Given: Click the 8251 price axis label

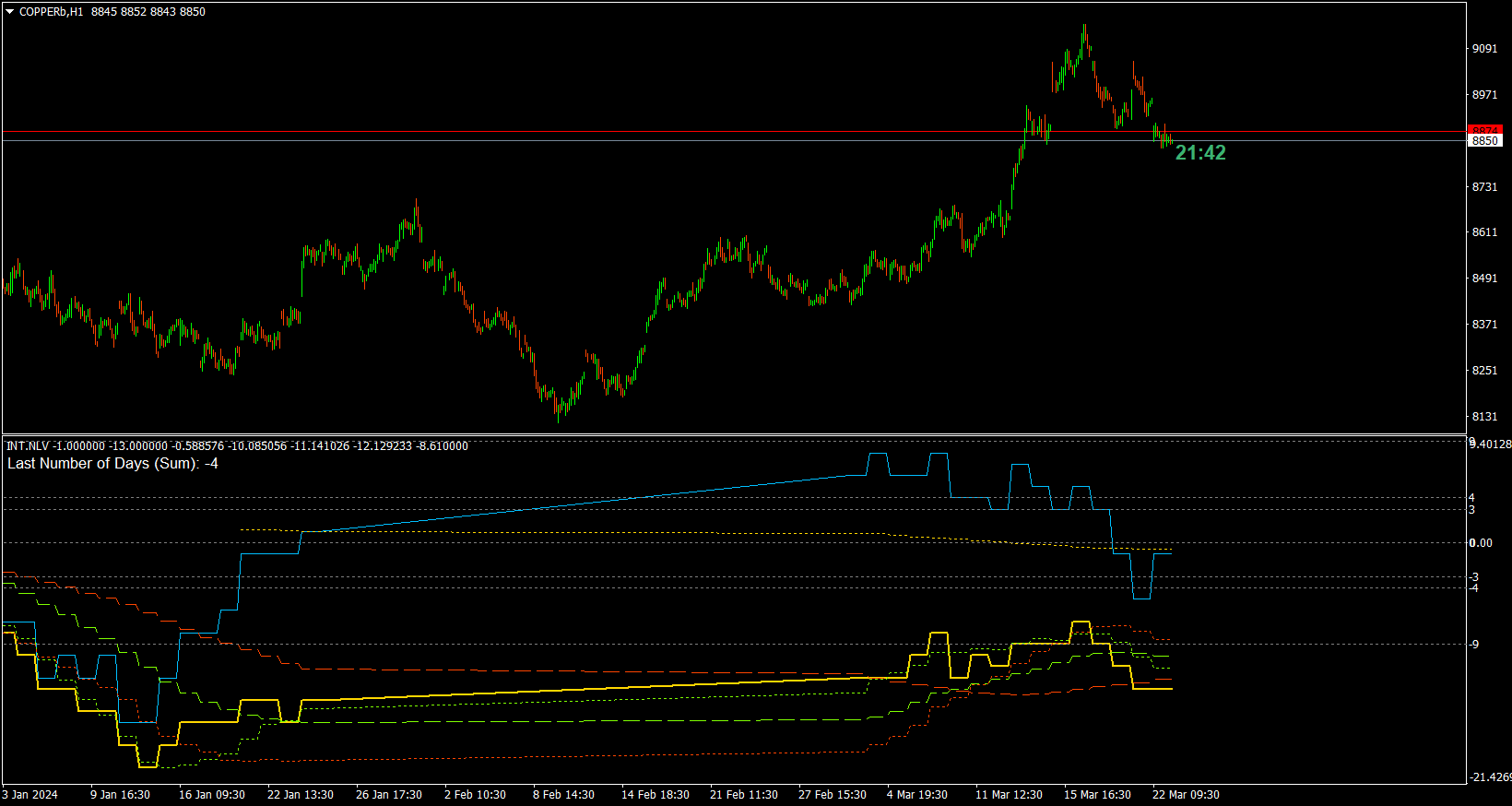Looking at the screenshot, I should [1484, 371].
